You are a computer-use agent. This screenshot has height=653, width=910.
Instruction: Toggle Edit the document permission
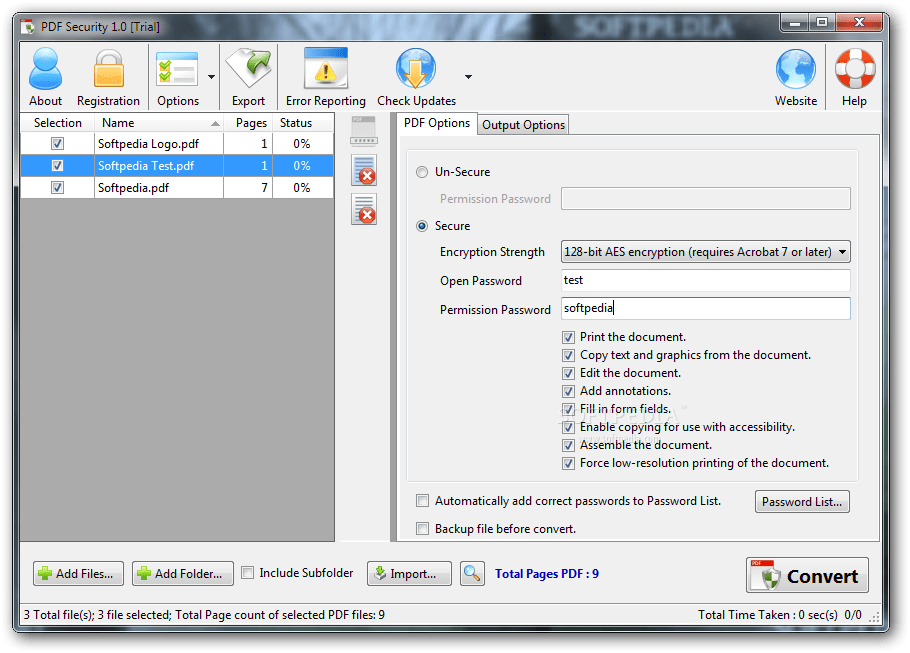568,373
